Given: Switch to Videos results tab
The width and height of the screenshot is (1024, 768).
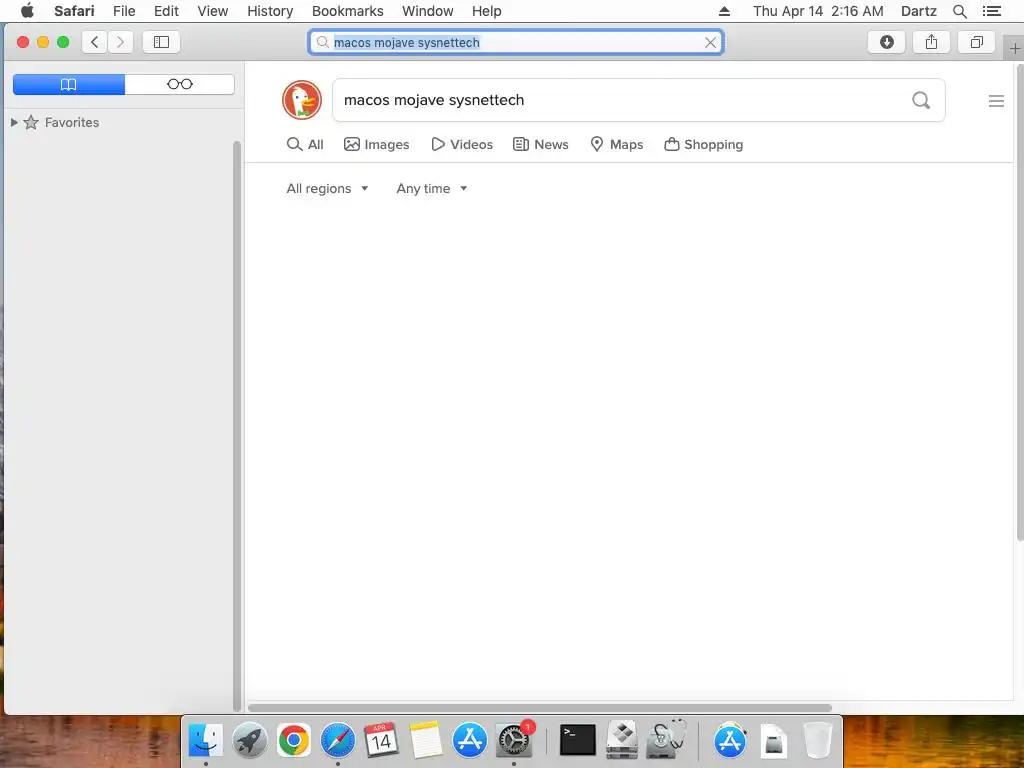Looking at the screenshot, I should click(462, 144).
